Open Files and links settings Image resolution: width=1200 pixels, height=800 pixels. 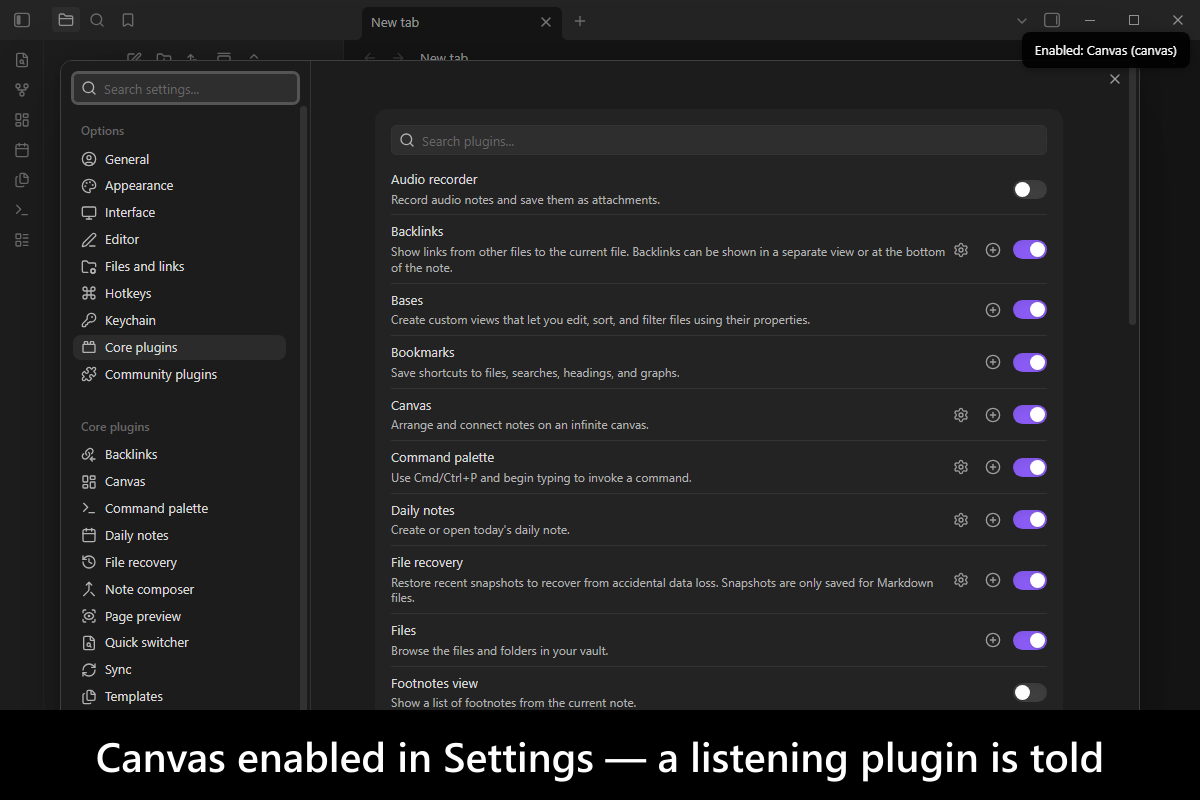point(180,267)
